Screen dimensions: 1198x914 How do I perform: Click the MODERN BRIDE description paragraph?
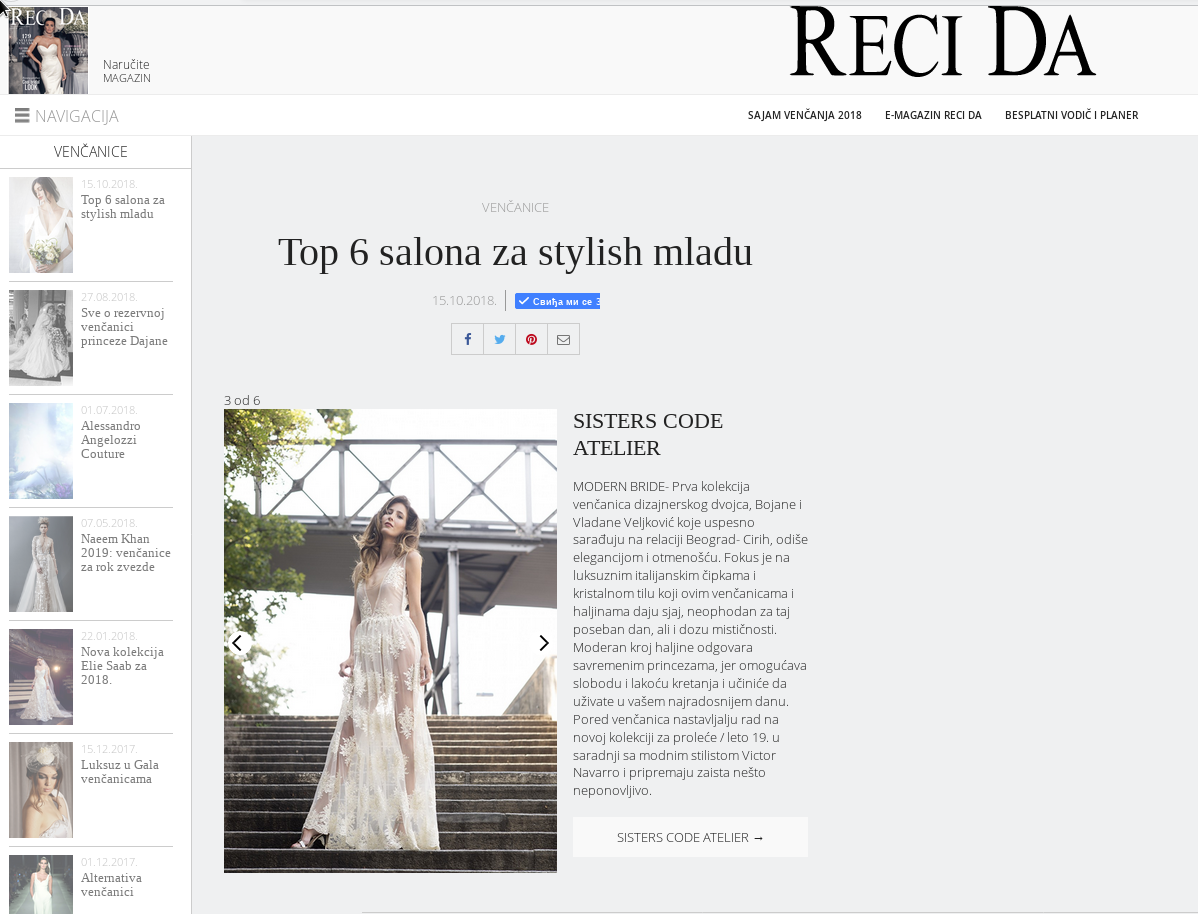tap(690, 638)
